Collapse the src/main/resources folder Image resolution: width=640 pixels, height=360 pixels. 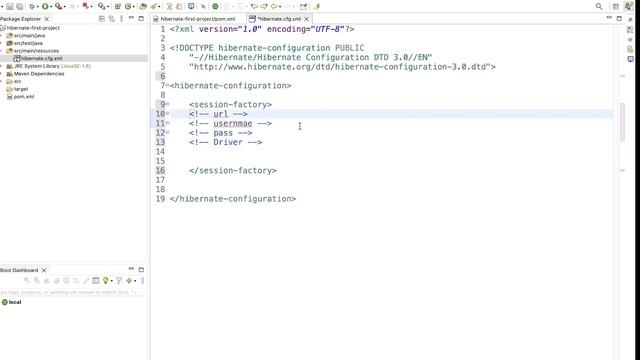point(1,51)
